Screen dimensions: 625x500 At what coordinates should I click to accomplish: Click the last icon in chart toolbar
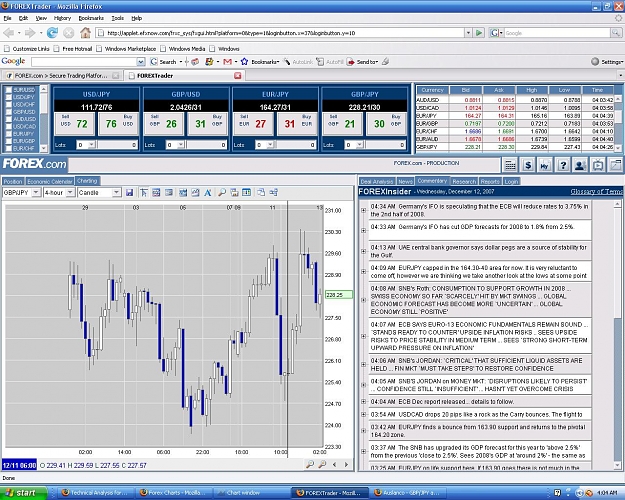coord(273,193)
